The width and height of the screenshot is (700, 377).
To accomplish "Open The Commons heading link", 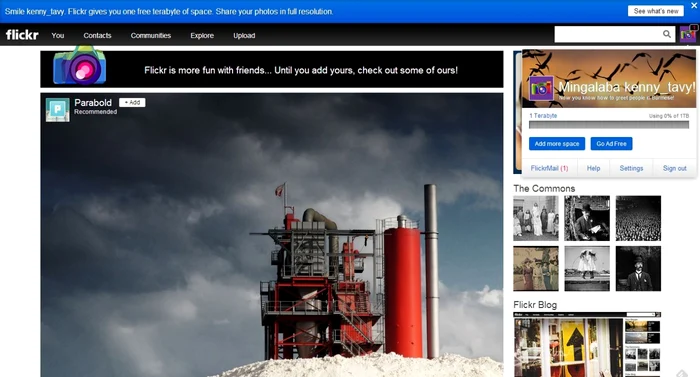I will tap(544, 188).
